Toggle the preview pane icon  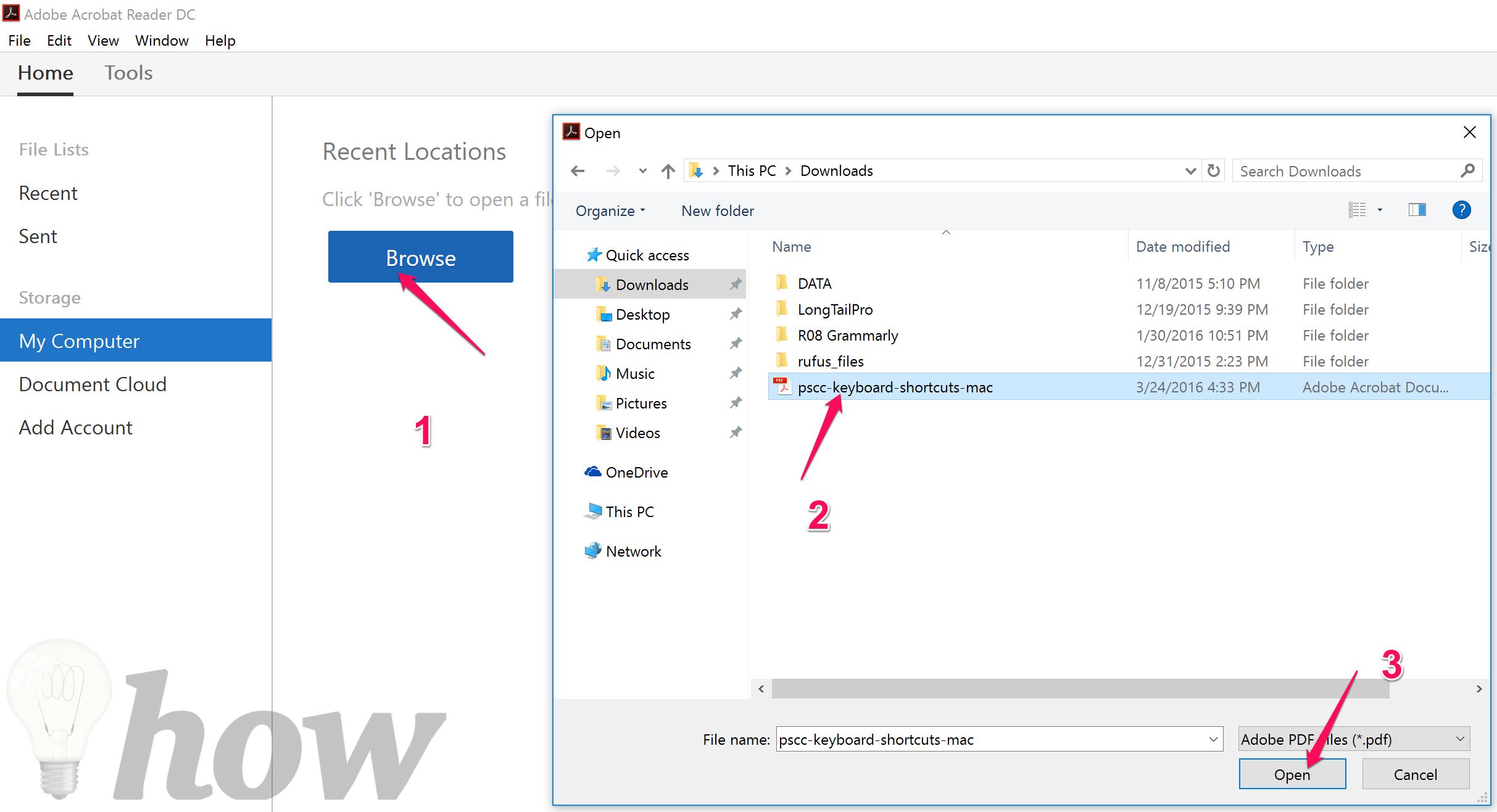tap(1417, 210)
